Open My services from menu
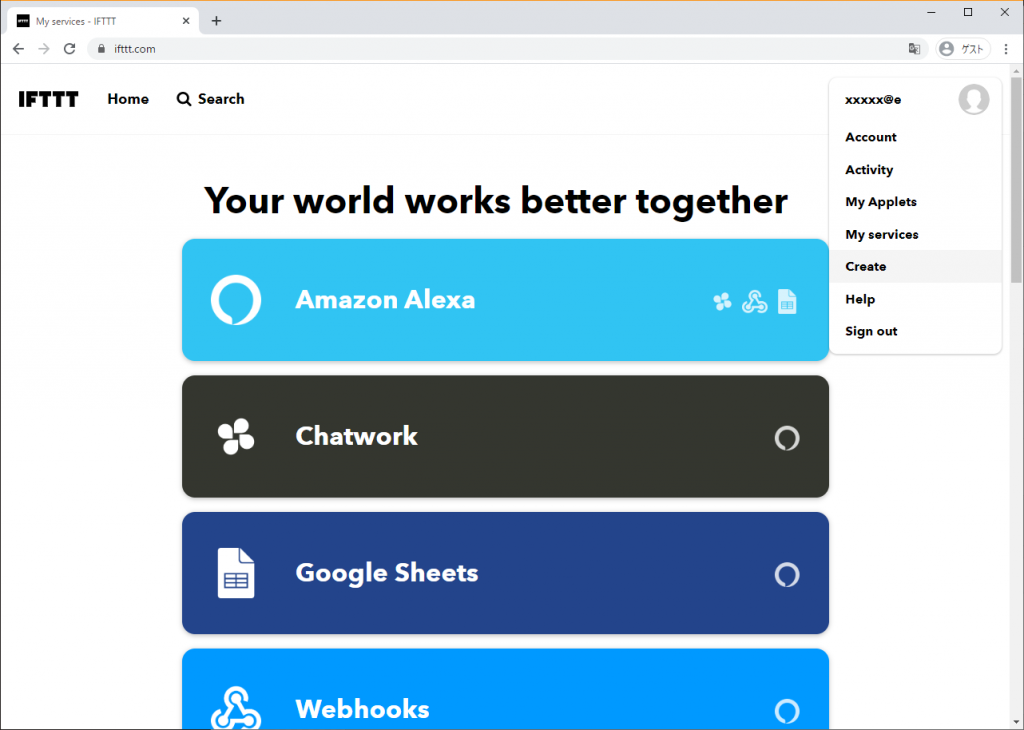 (882, 234)
